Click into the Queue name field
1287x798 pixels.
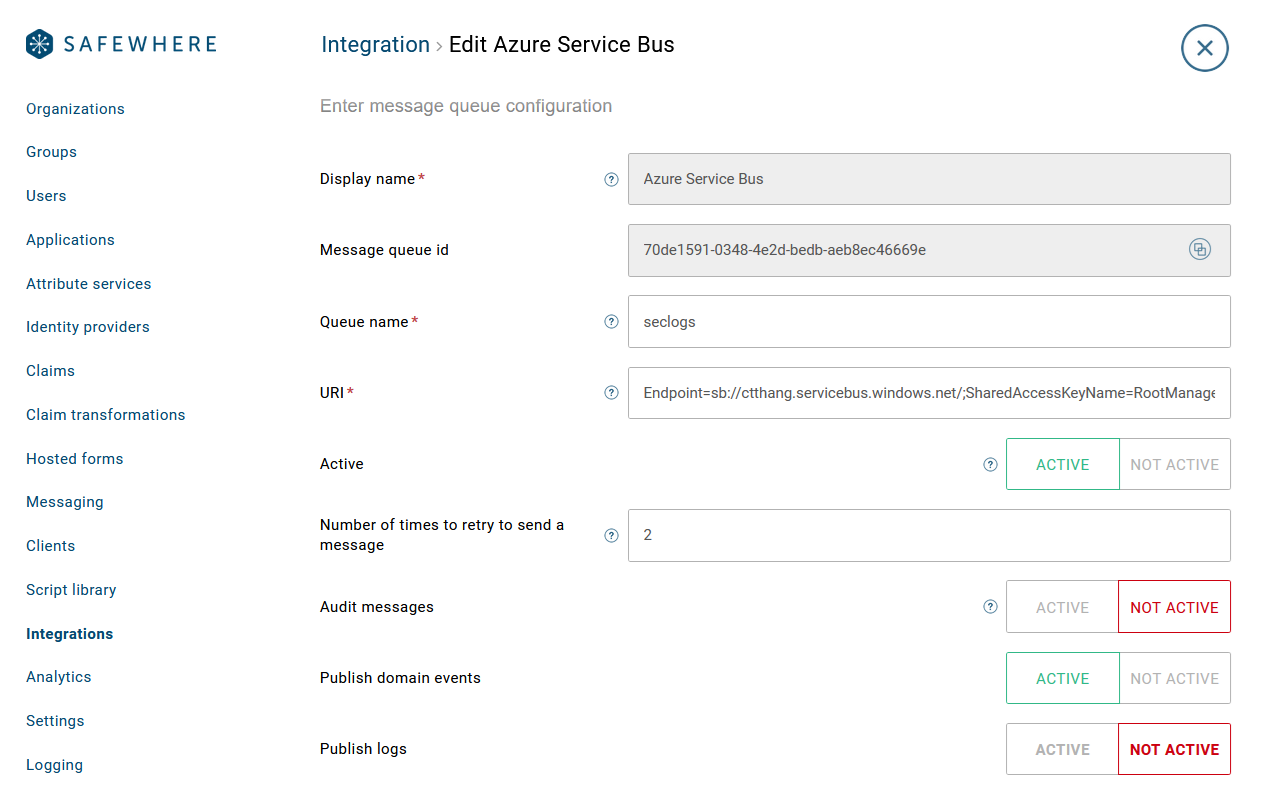coord(928,322)
